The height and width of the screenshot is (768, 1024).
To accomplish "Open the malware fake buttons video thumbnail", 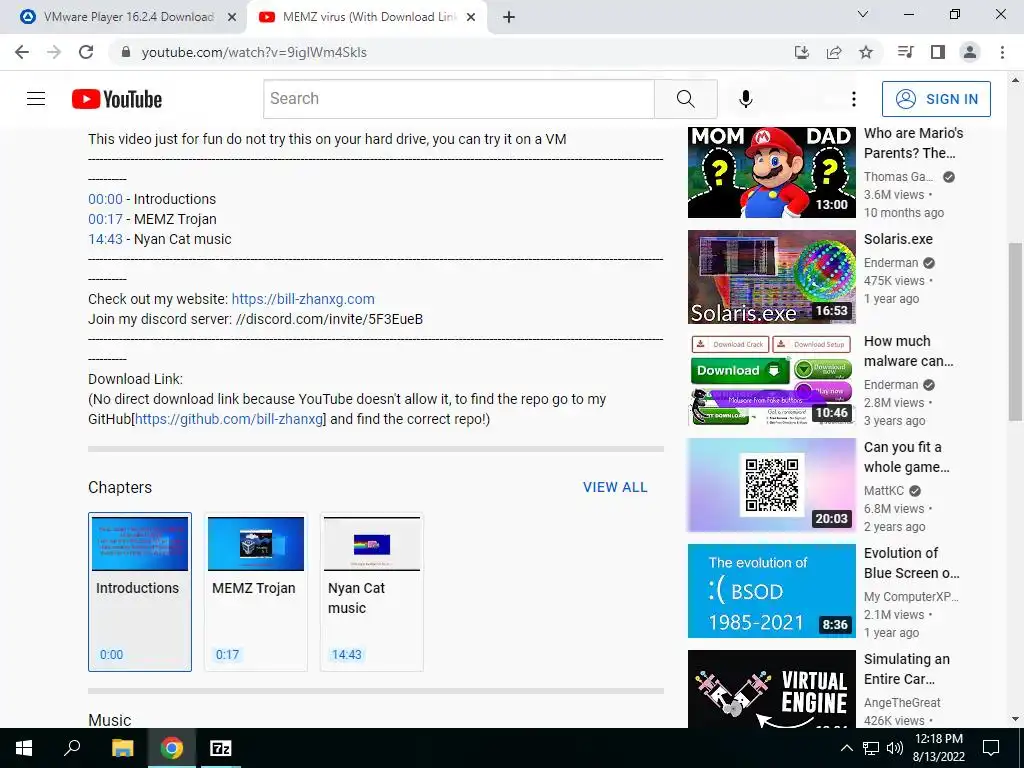I will (x=771, y=380).
